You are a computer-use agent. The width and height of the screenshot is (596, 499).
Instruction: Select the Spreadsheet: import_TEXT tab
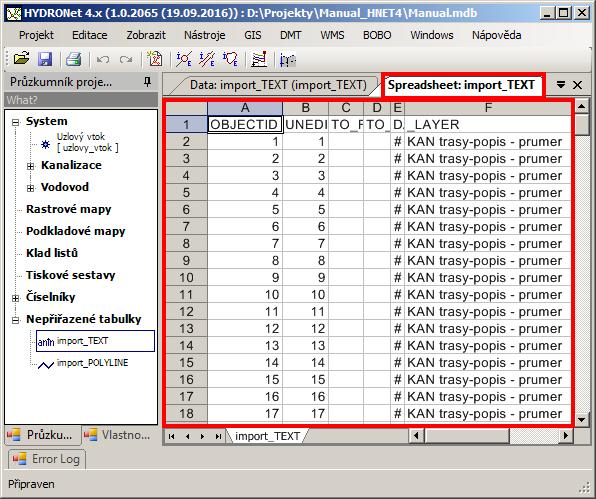461,84
